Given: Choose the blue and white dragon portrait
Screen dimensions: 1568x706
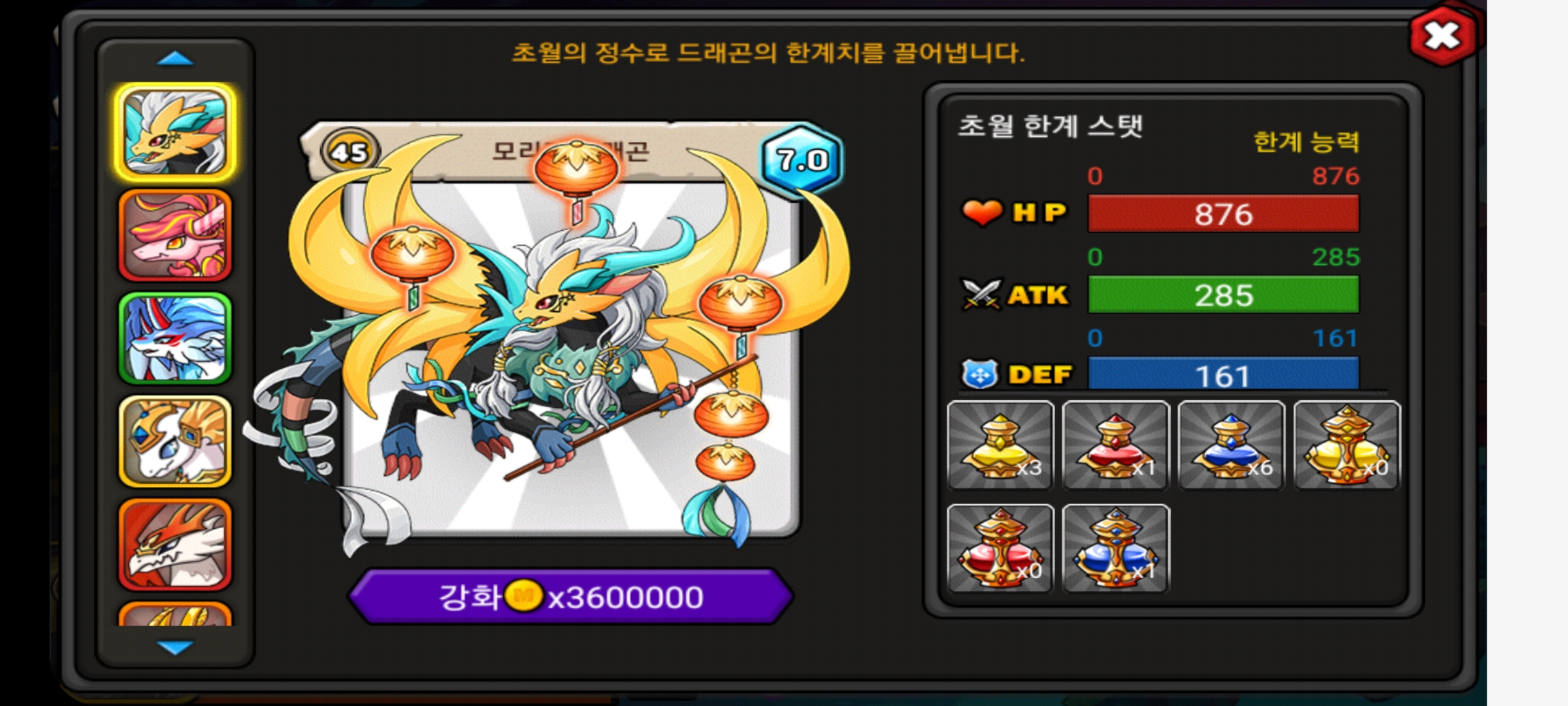Looking at the screenshot, I should (x=175, y=338).
